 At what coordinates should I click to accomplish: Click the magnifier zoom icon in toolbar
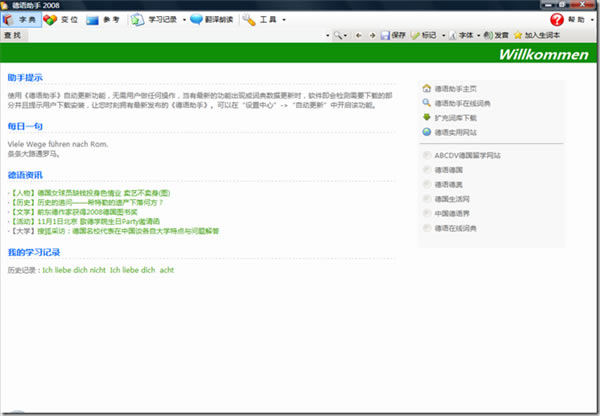coord(338,36)
